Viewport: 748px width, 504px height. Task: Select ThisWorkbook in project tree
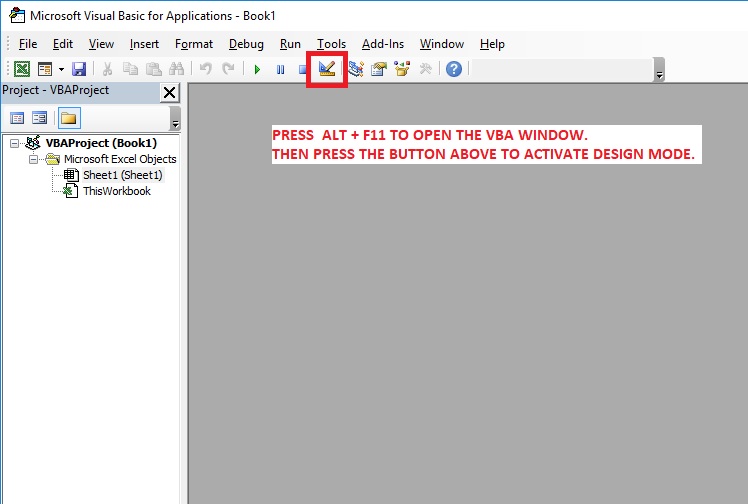(117, 191)
